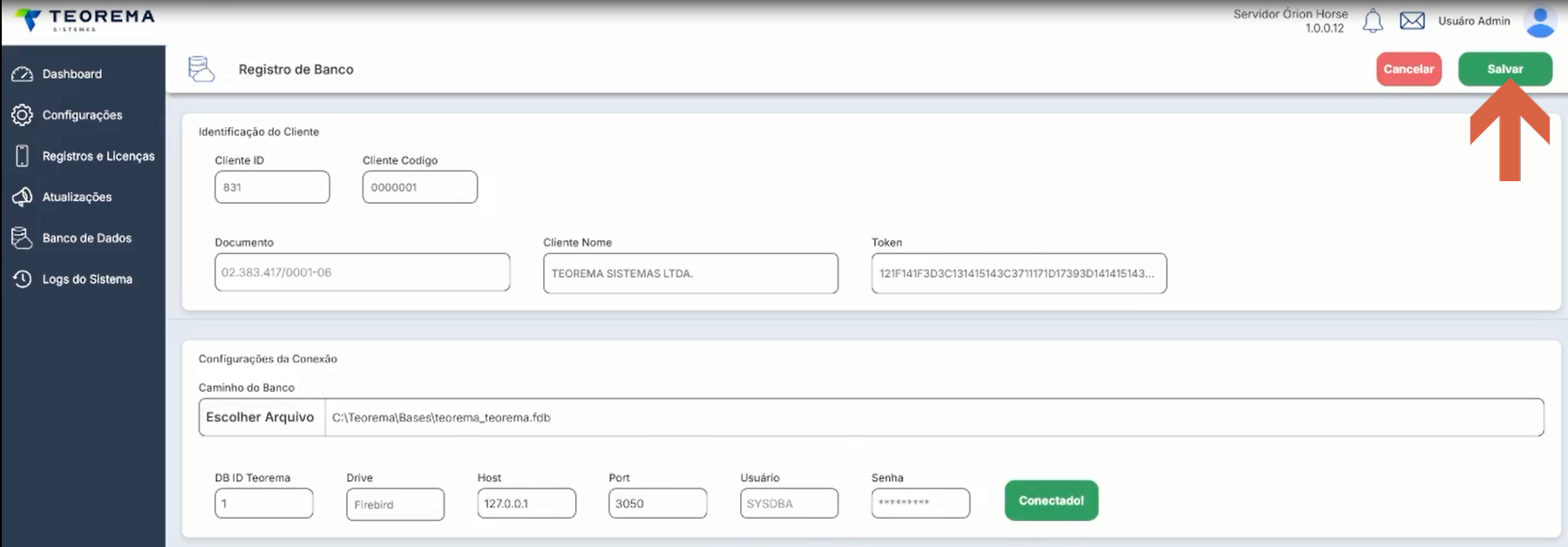Select the Registros e Licenças phone icon
Screen dimensions: 1568x547
[22, 156]
